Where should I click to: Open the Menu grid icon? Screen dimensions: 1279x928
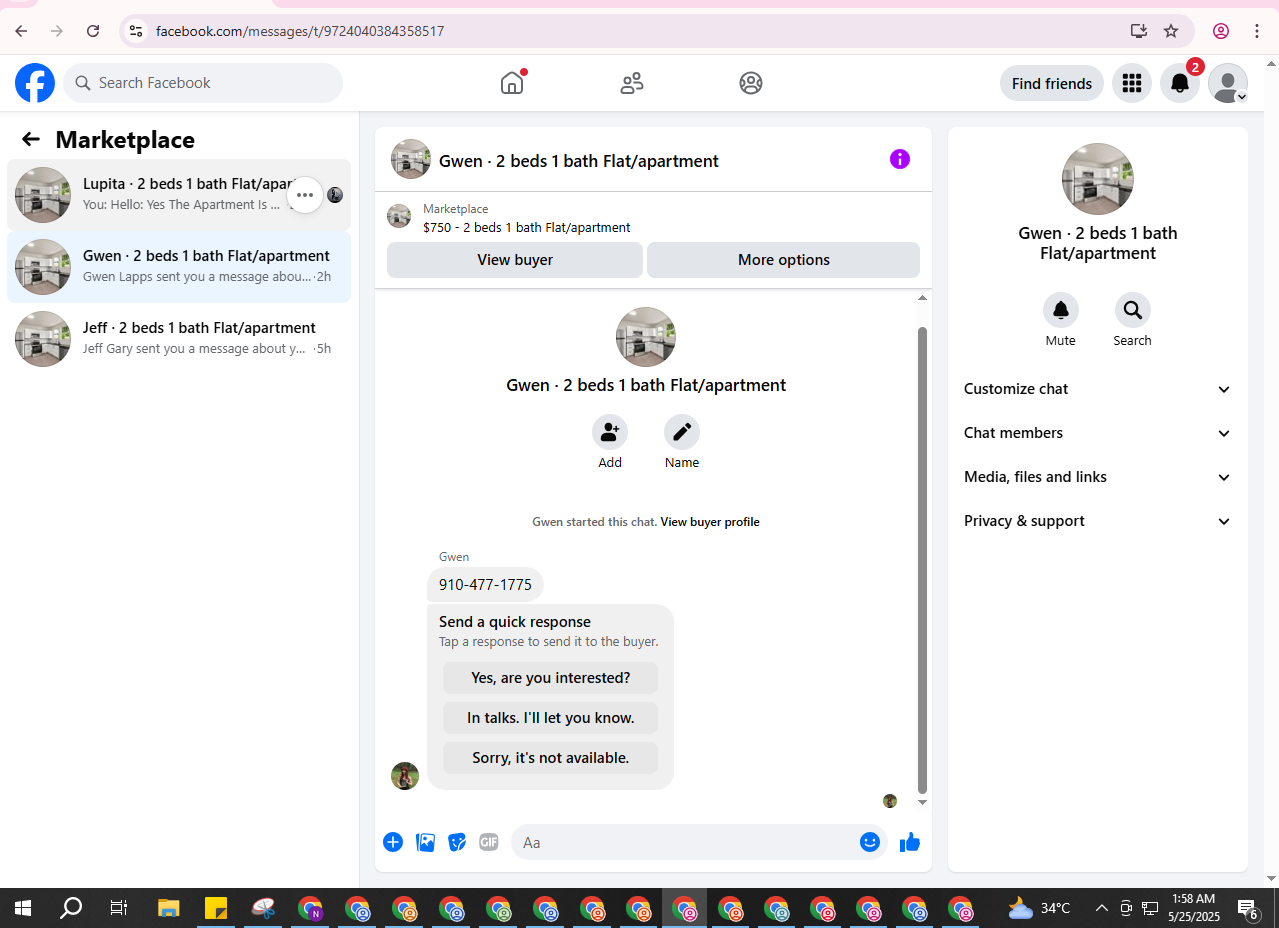1132,83
